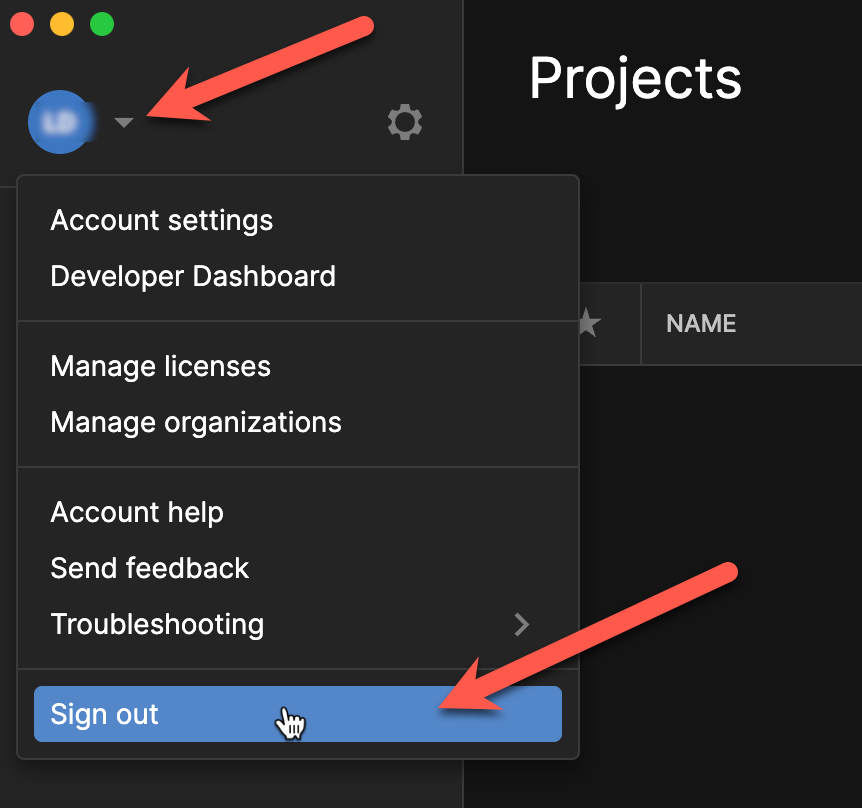Open Manage organizations
This screenshot has height=808, width=862.
[195, 422]
